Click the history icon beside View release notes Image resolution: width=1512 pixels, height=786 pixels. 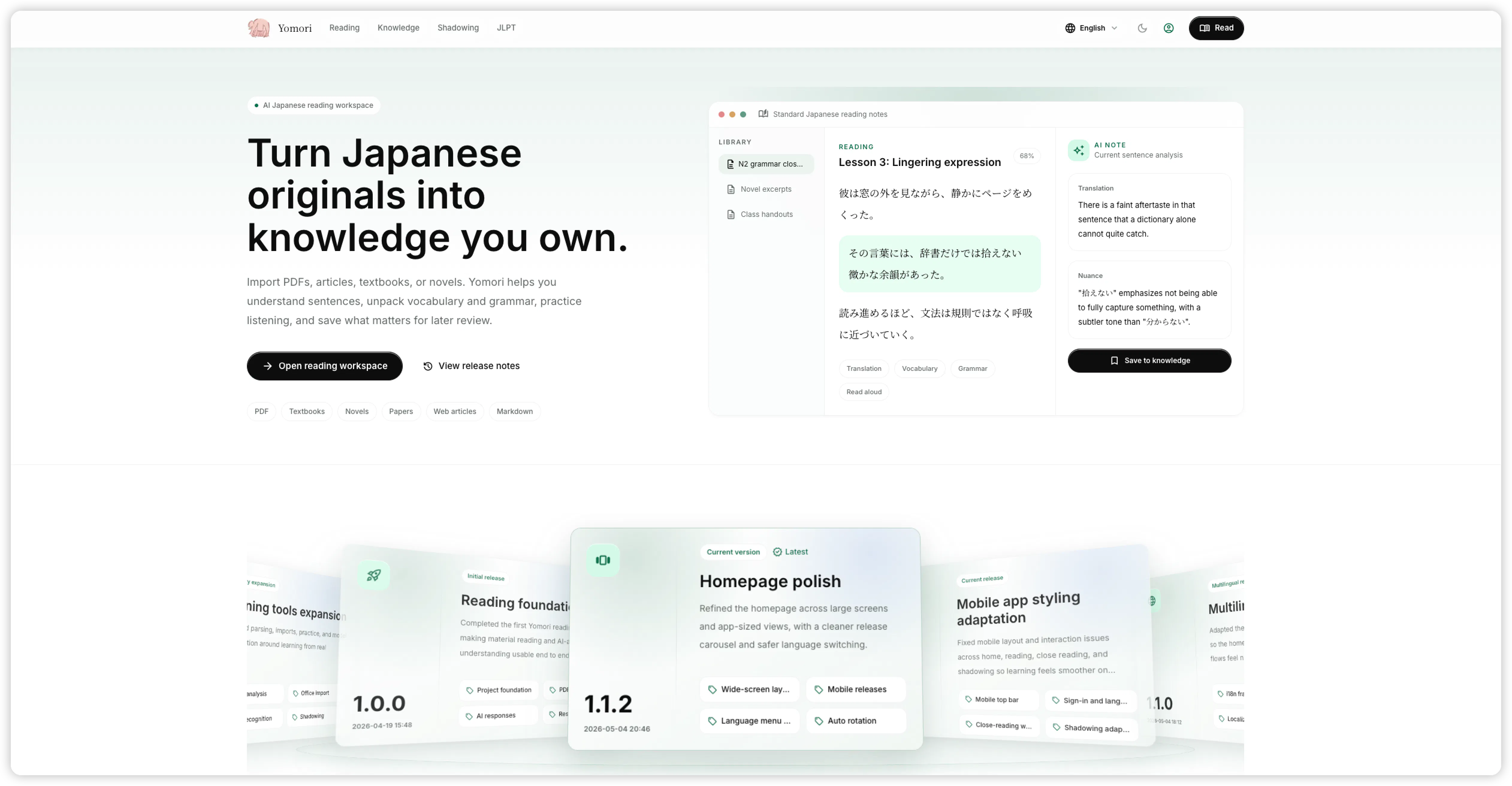click(428, 365)
